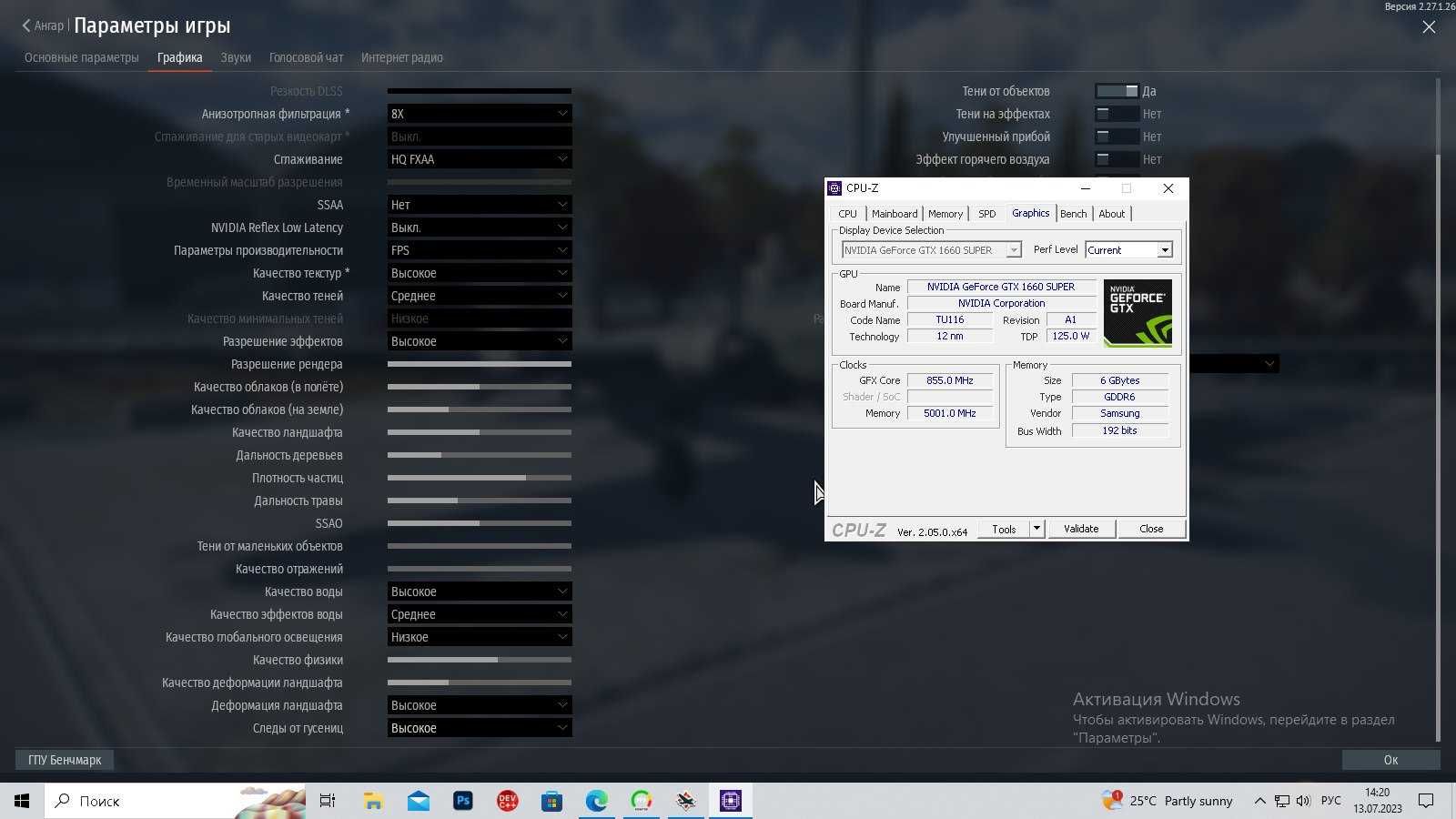Open Windows Start menu

[22, 801]
